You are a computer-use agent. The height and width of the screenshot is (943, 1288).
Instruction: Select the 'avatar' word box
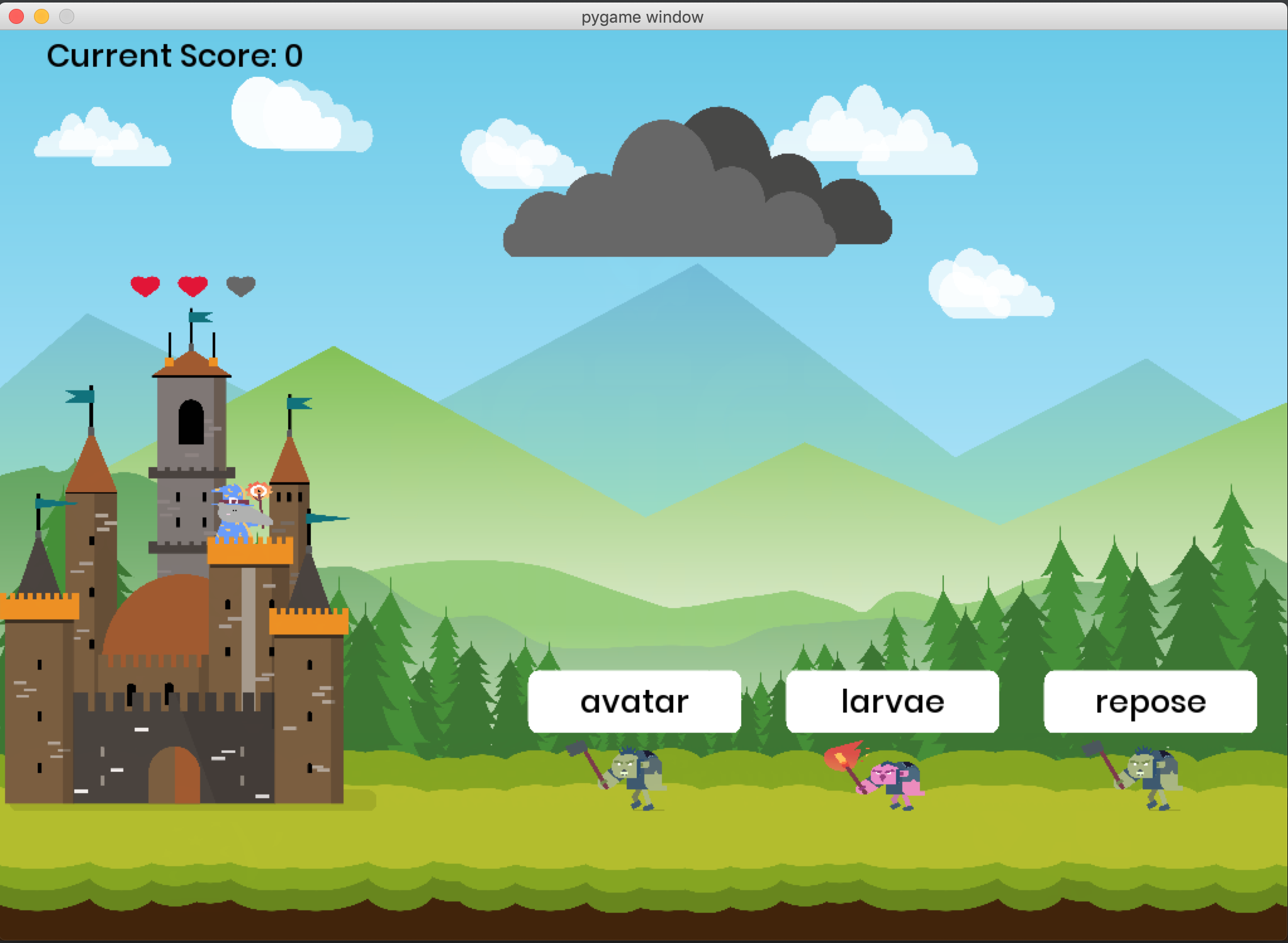[634, 701]
